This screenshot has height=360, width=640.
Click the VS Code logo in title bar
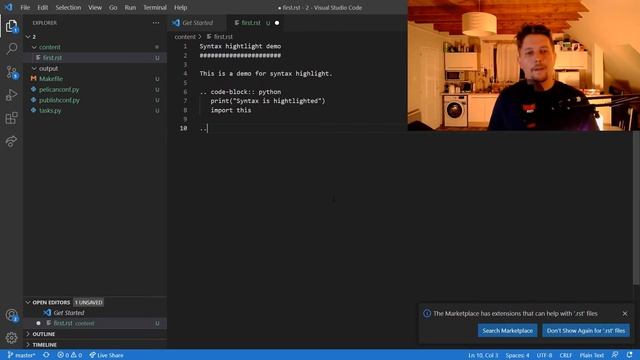pyautogui.click(x=9, y=7)
